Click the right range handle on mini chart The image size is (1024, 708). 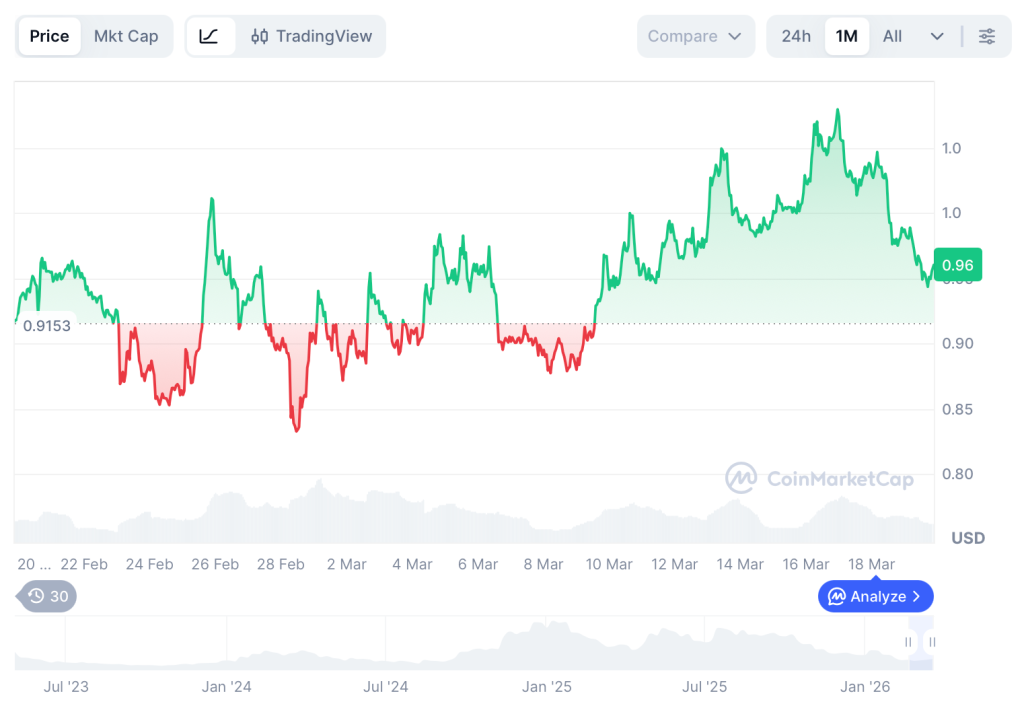tap(932, 642)
